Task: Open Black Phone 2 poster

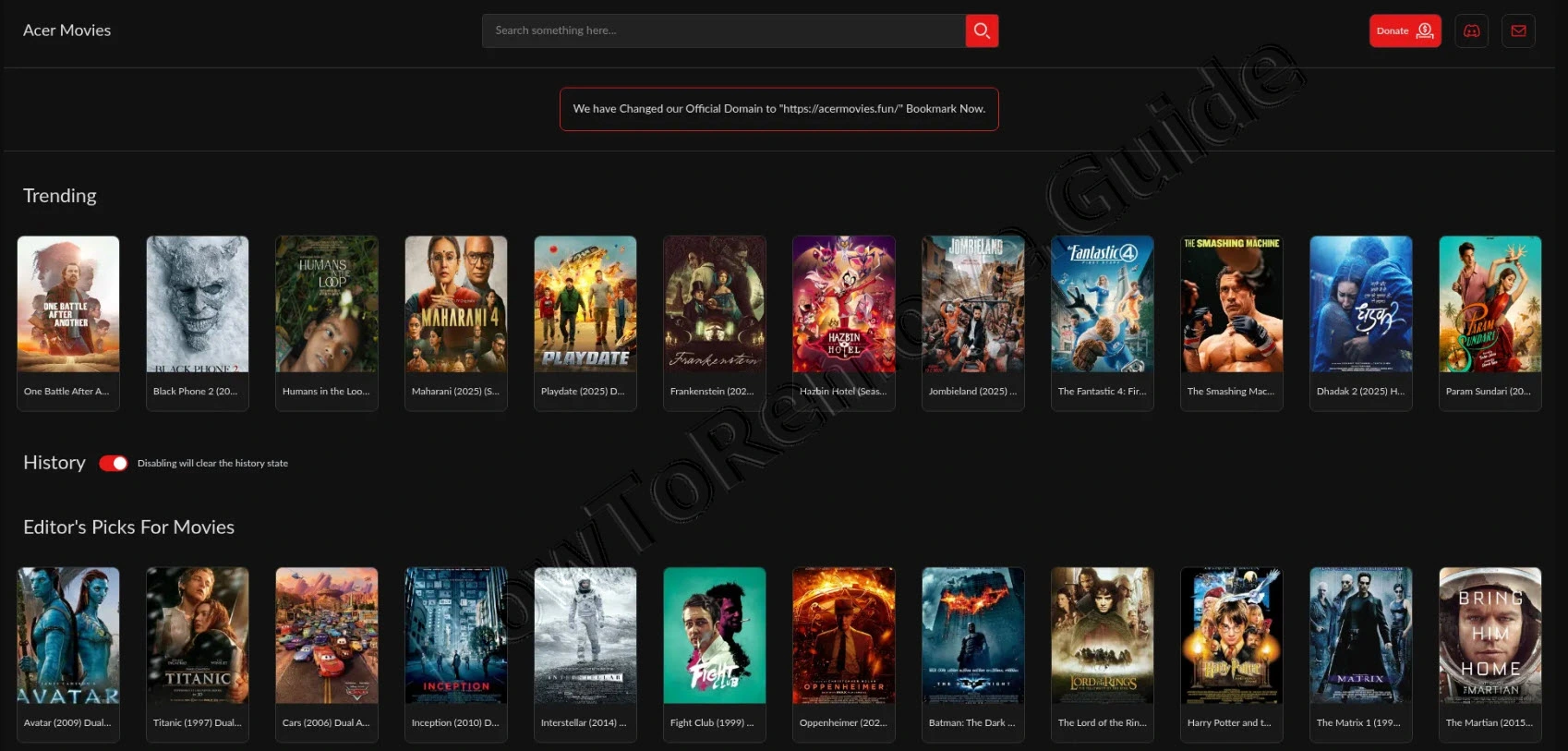Action: (198, 304)
